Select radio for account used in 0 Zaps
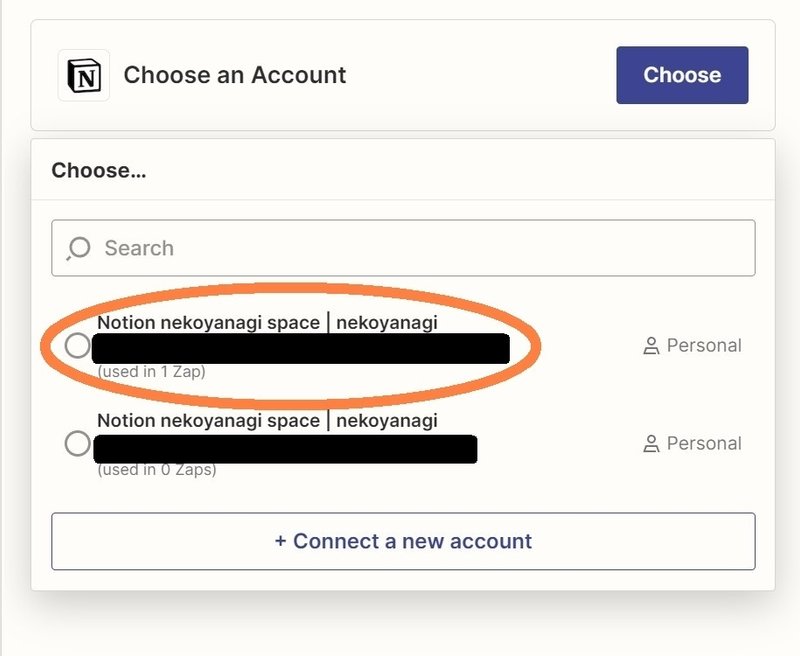This screenshot has width=800, height=656. (x=78, y=443)
